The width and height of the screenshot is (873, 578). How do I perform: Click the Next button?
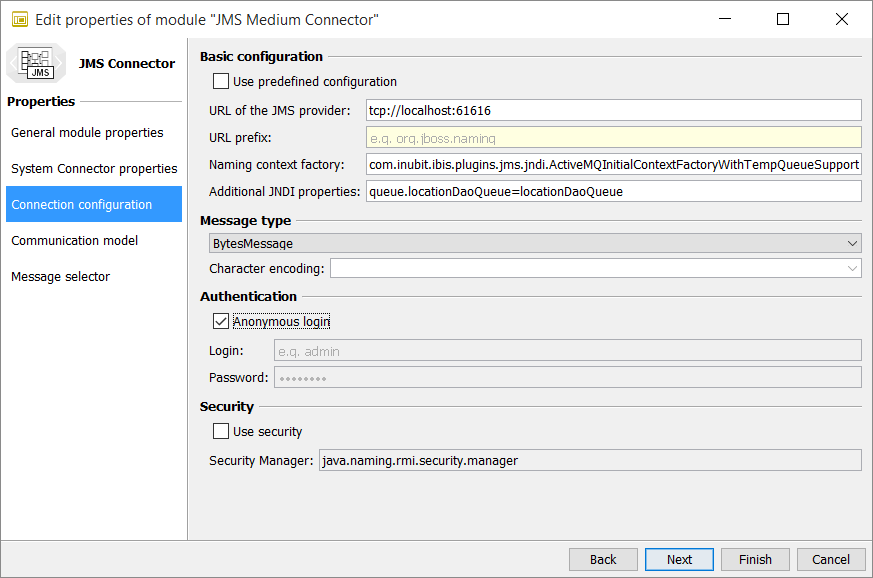[x=679, y=559]
